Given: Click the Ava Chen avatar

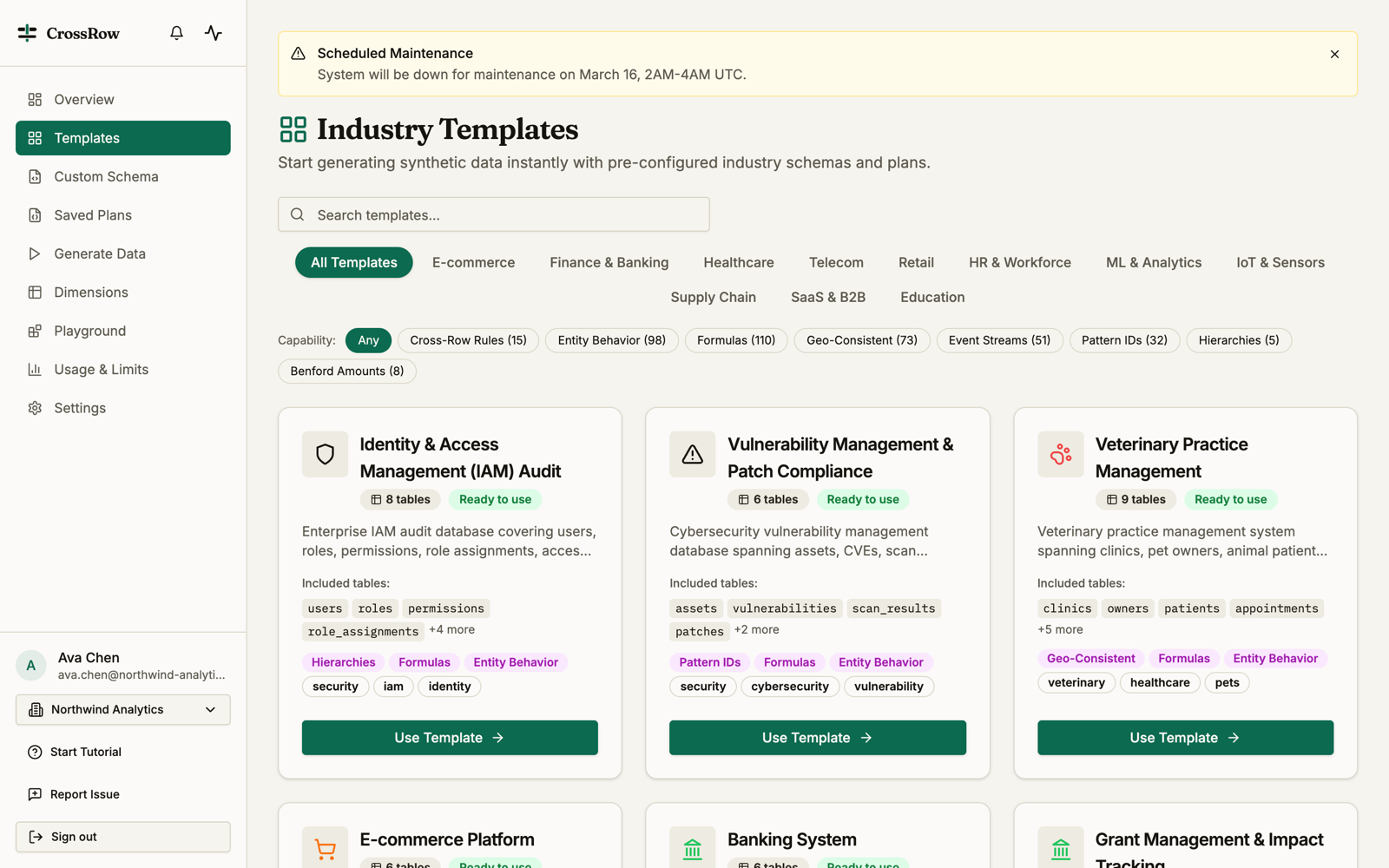Looking at the screenshot, I should pos(31,666).
